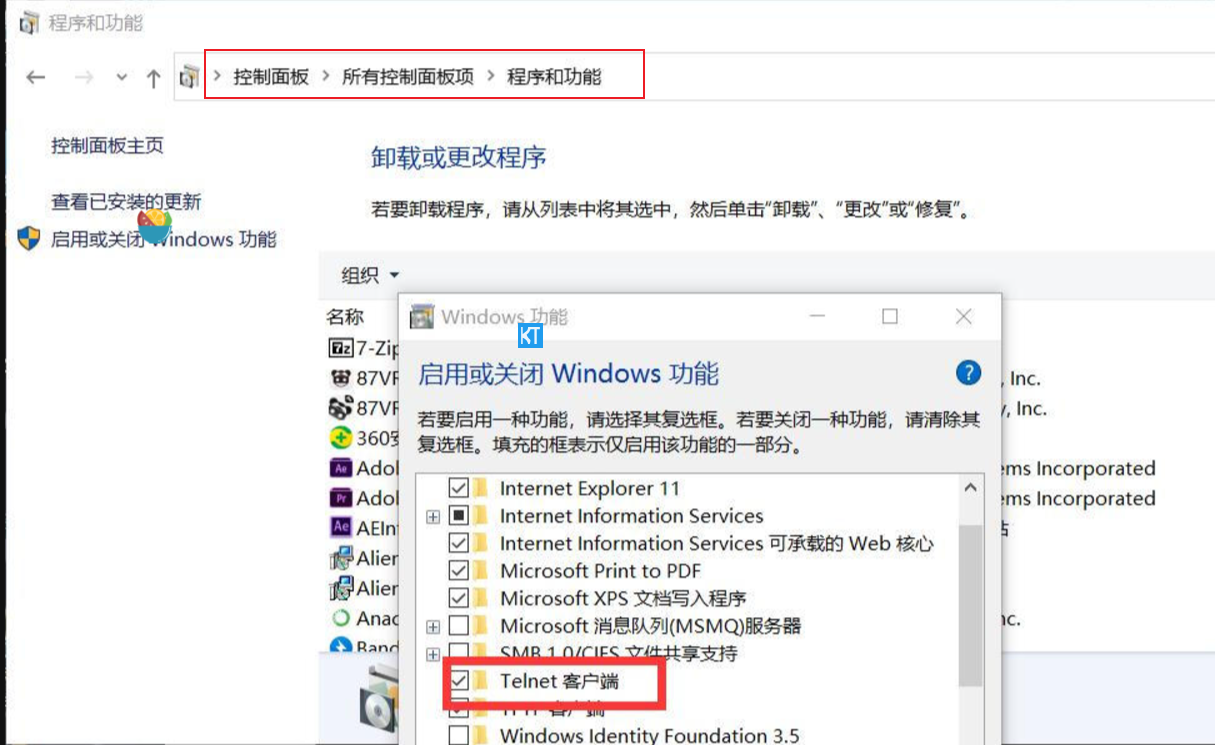Expand the Internet Information Services tree node
The image size is (1215, 745).
tap(432, 517)
